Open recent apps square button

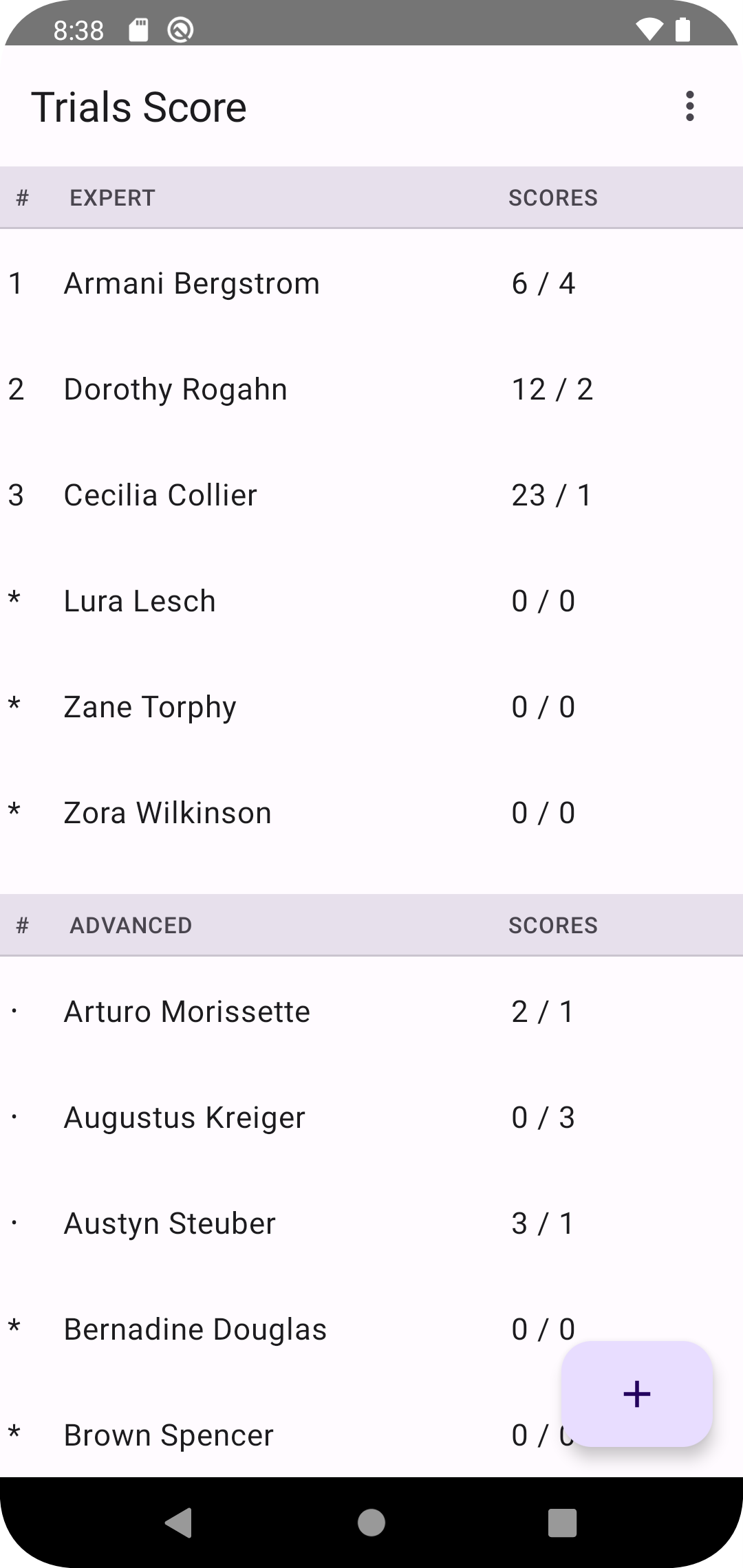pos(562,1523)
